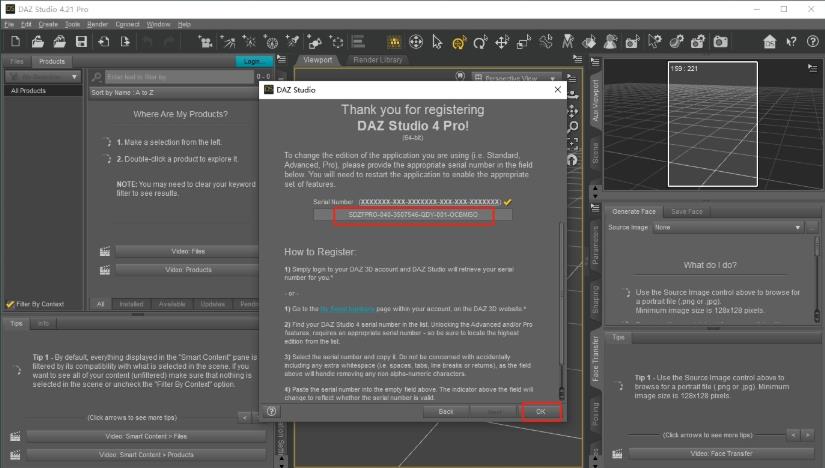Viewport: 825px width, 468px height.
Task: Select the highlighted ActivePose tool icon
Action: 459,42
